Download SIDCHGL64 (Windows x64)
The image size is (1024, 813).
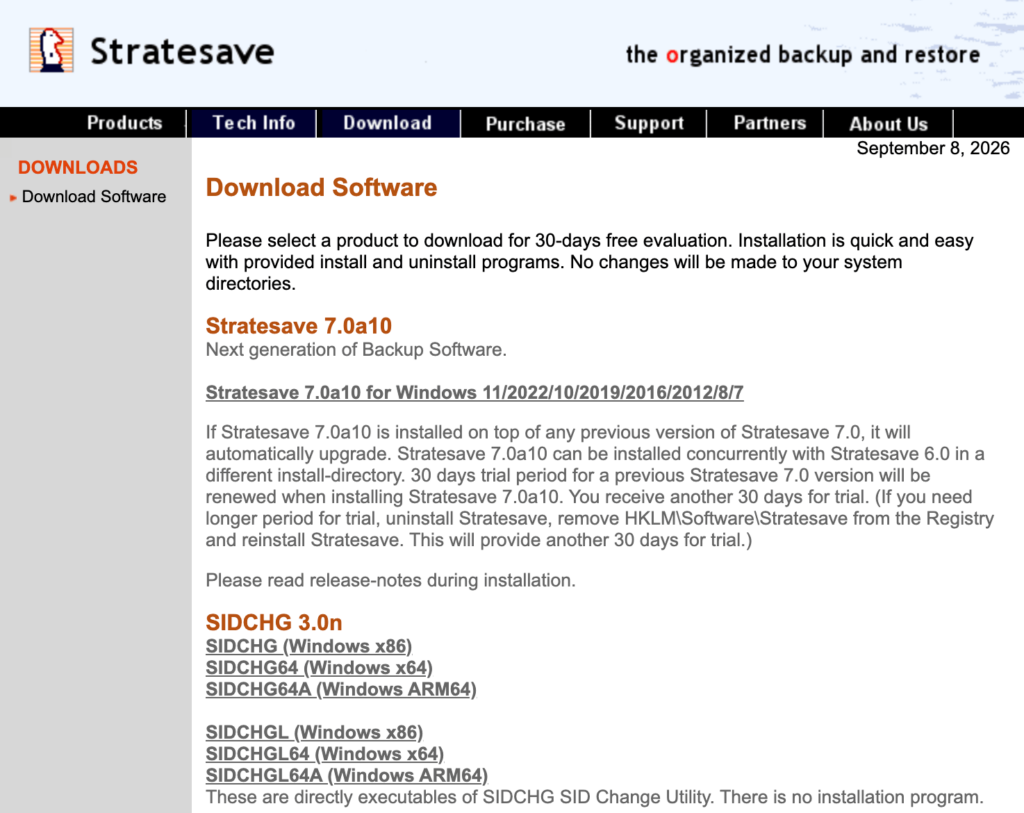point(325,754)
